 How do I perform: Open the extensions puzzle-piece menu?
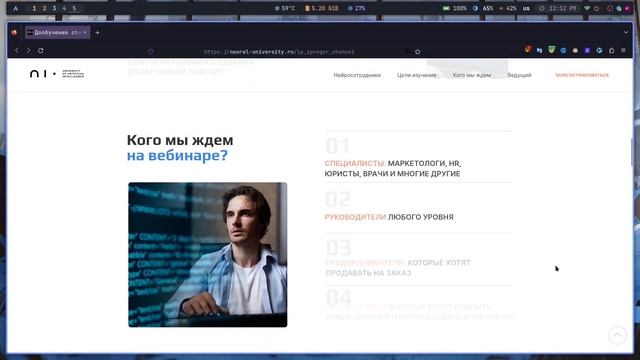(611, 50)
